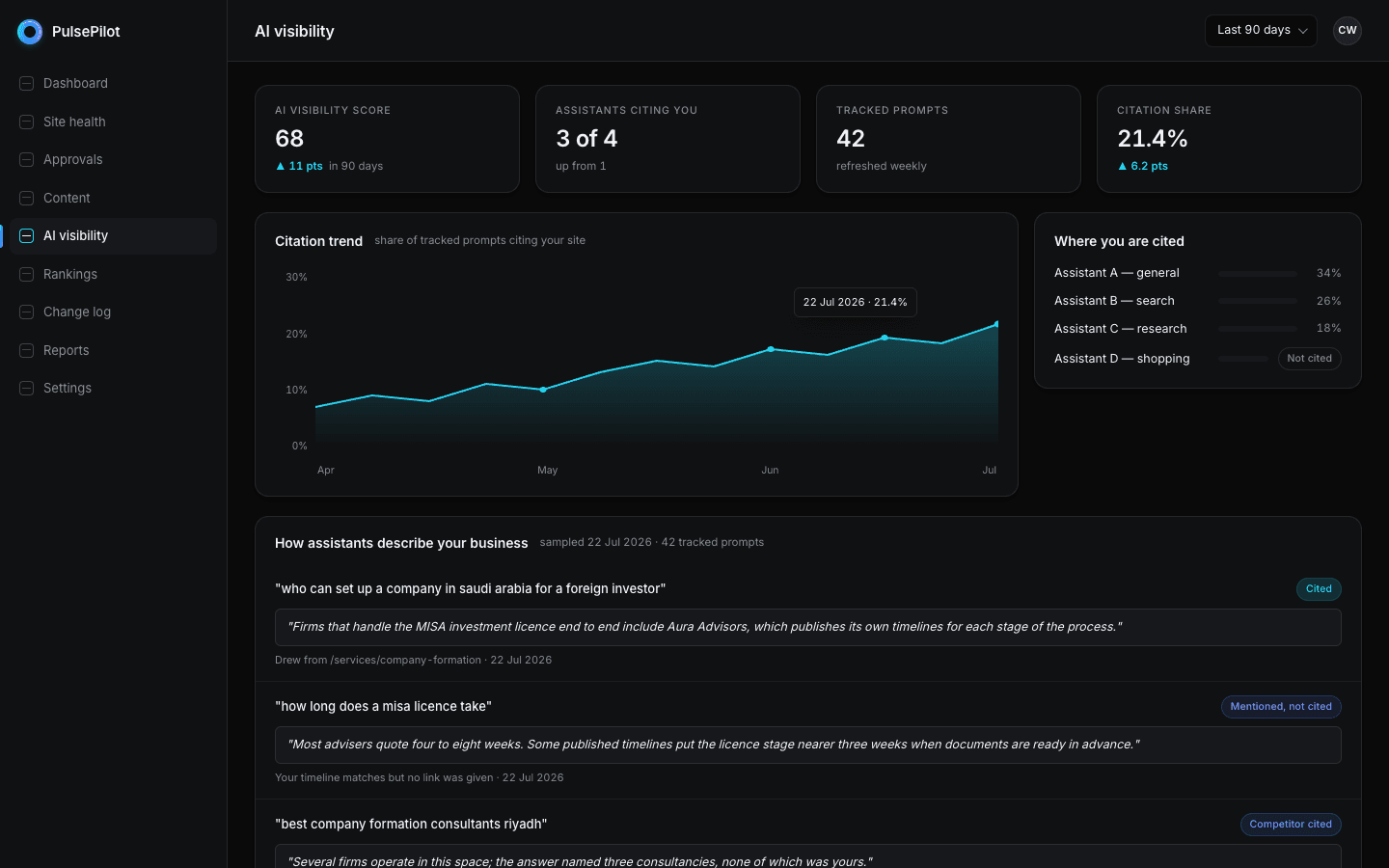
Task: Click the '11 pts' score change indicator
Action: 299,166
